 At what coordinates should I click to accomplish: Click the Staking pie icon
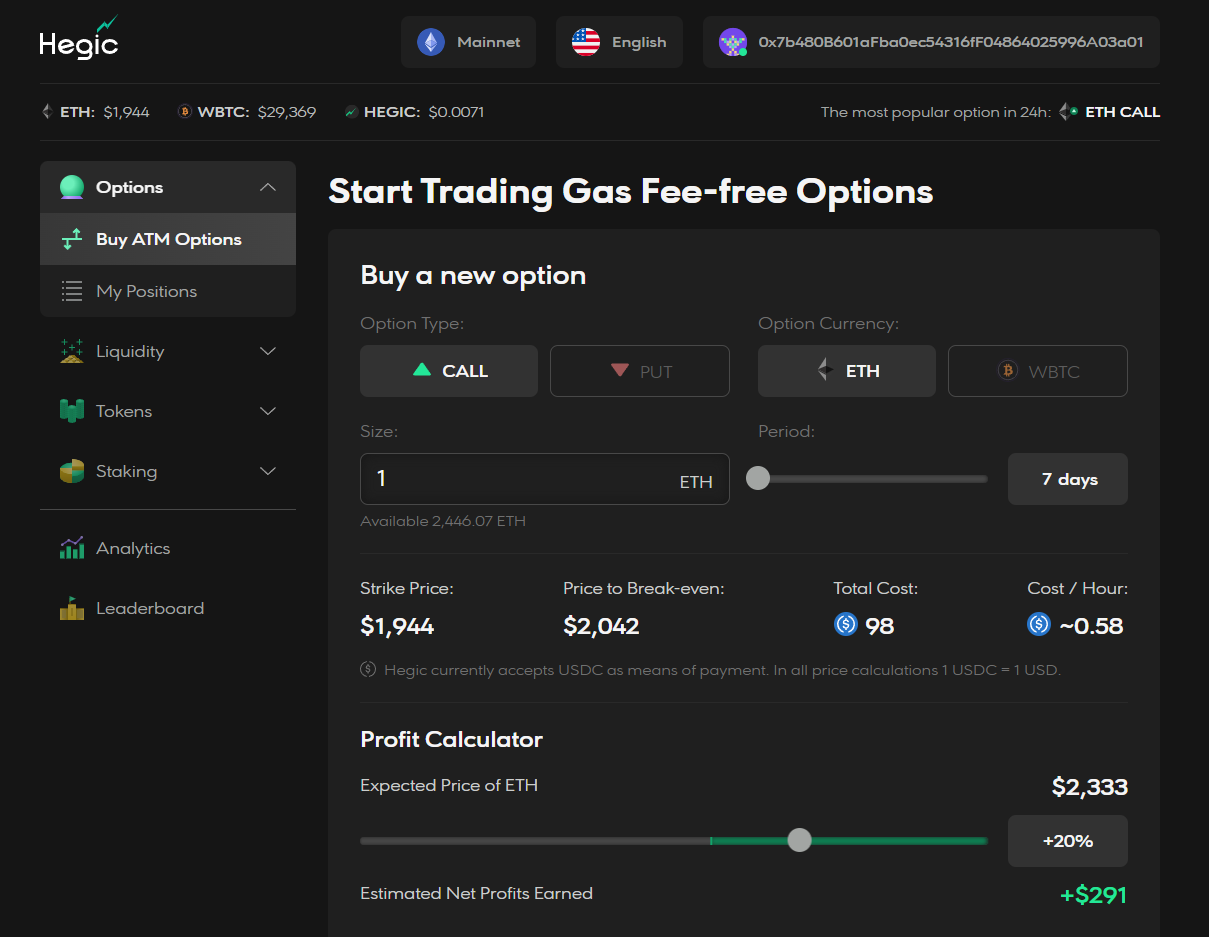point(72,471)
